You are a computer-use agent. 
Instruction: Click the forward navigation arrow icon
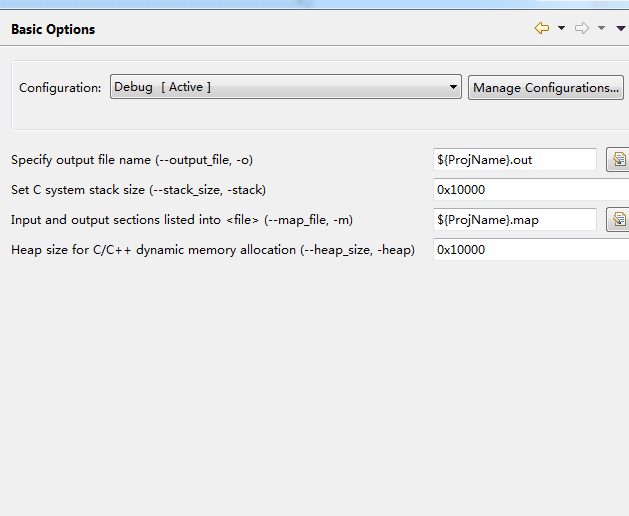(583, 29)
